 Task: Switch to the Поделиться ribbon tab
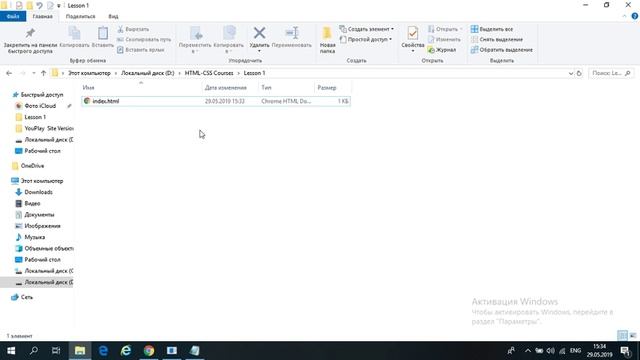(80, 16)
